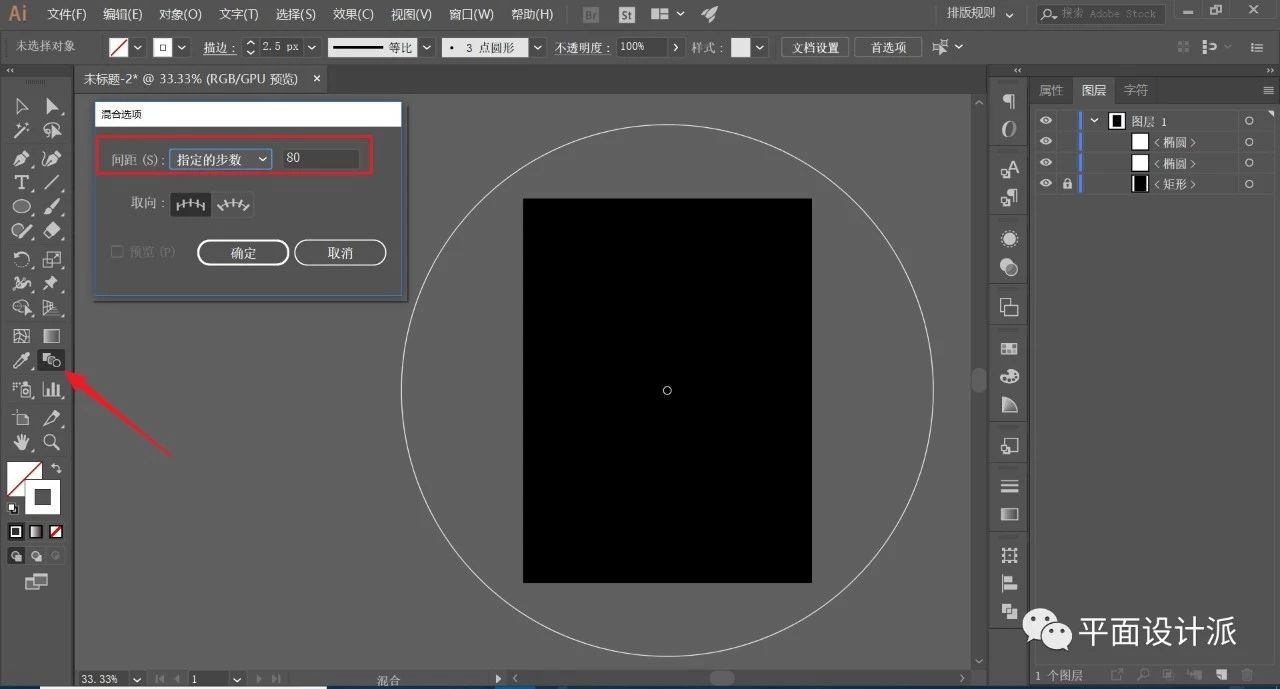Select the Mesh tool
The height and width of the screenshot is (689, 1280).
21,336
